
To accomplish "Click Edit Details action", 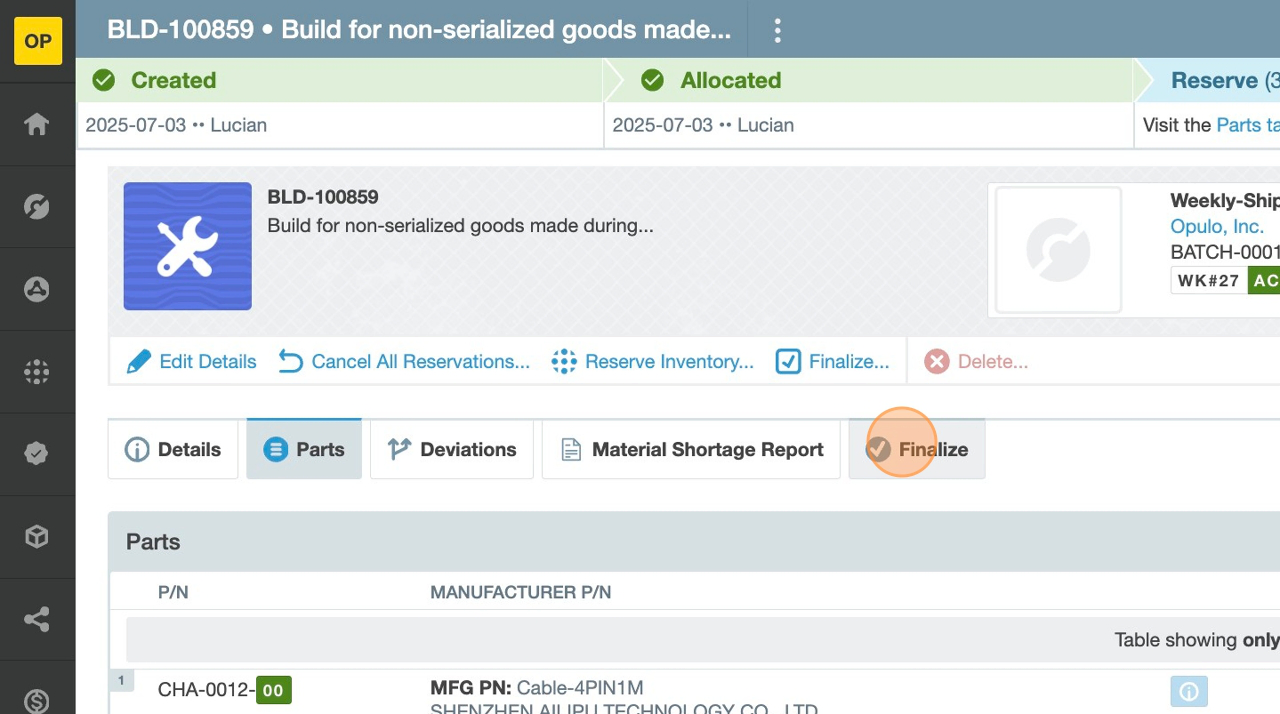I will click(191, 362).
